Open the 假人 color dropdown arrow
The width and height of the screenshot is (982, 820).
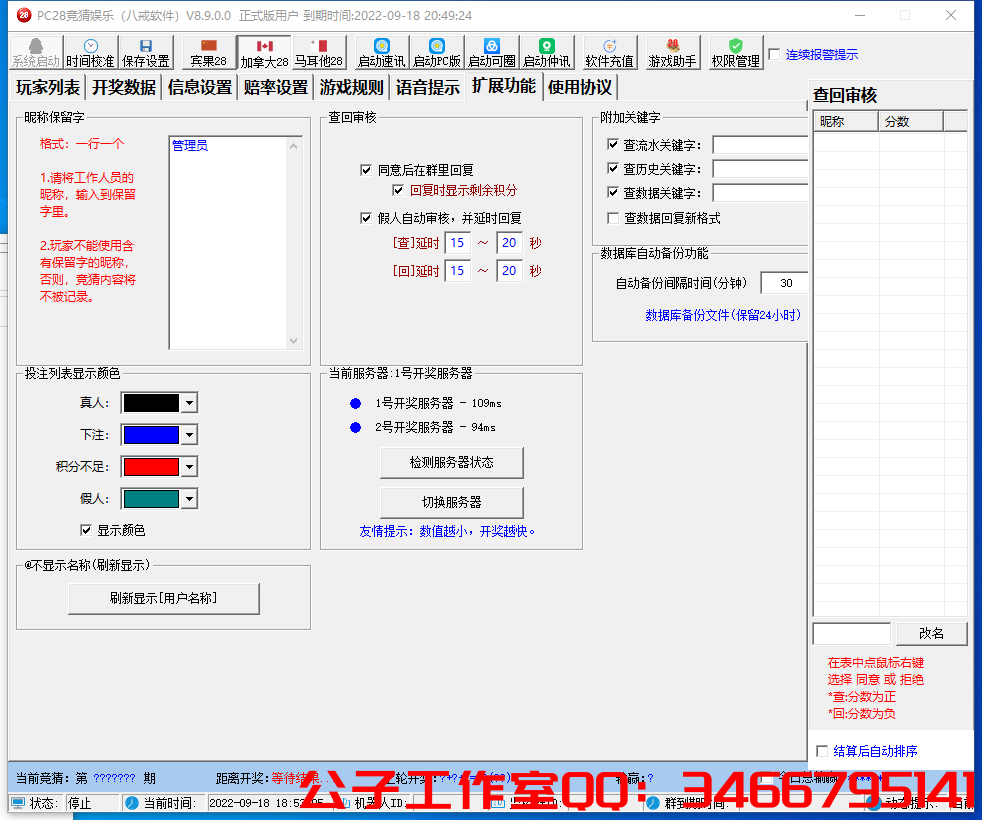(189, 499)
